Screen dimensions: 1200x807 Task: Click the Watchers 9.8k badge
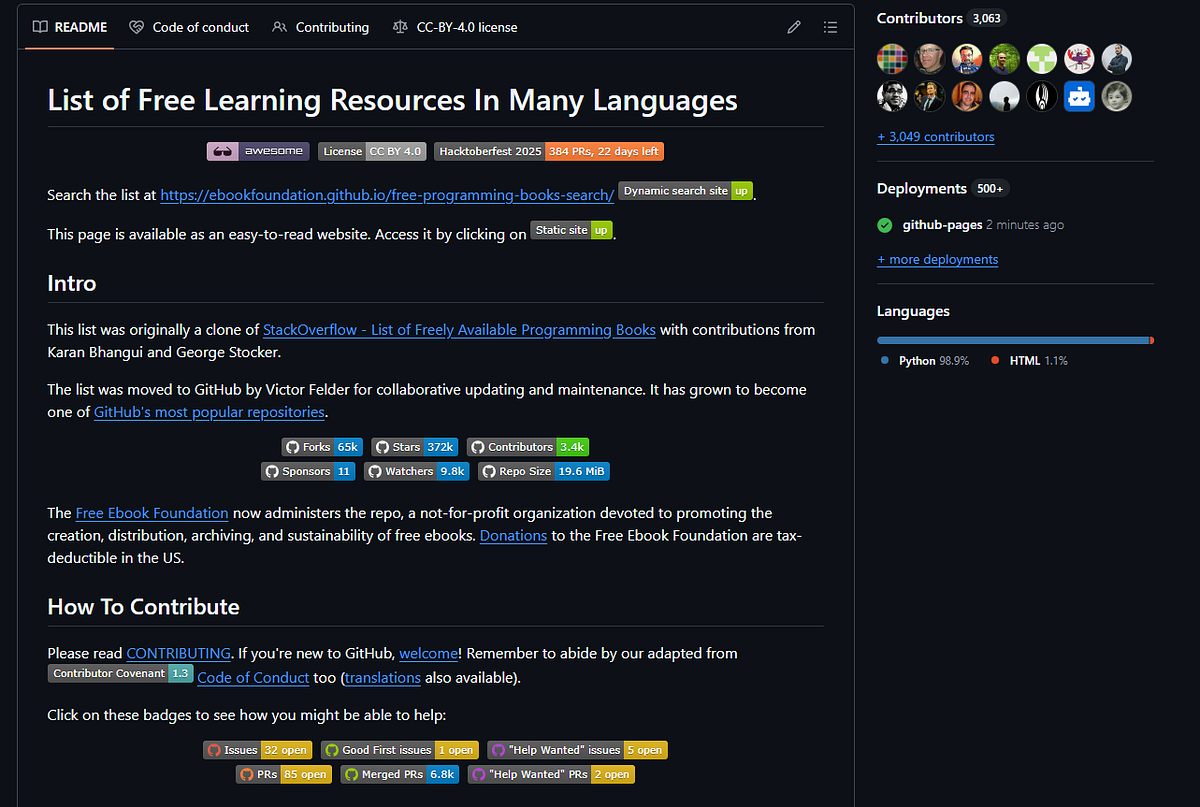pyautogui.click(x=417, y=471)
